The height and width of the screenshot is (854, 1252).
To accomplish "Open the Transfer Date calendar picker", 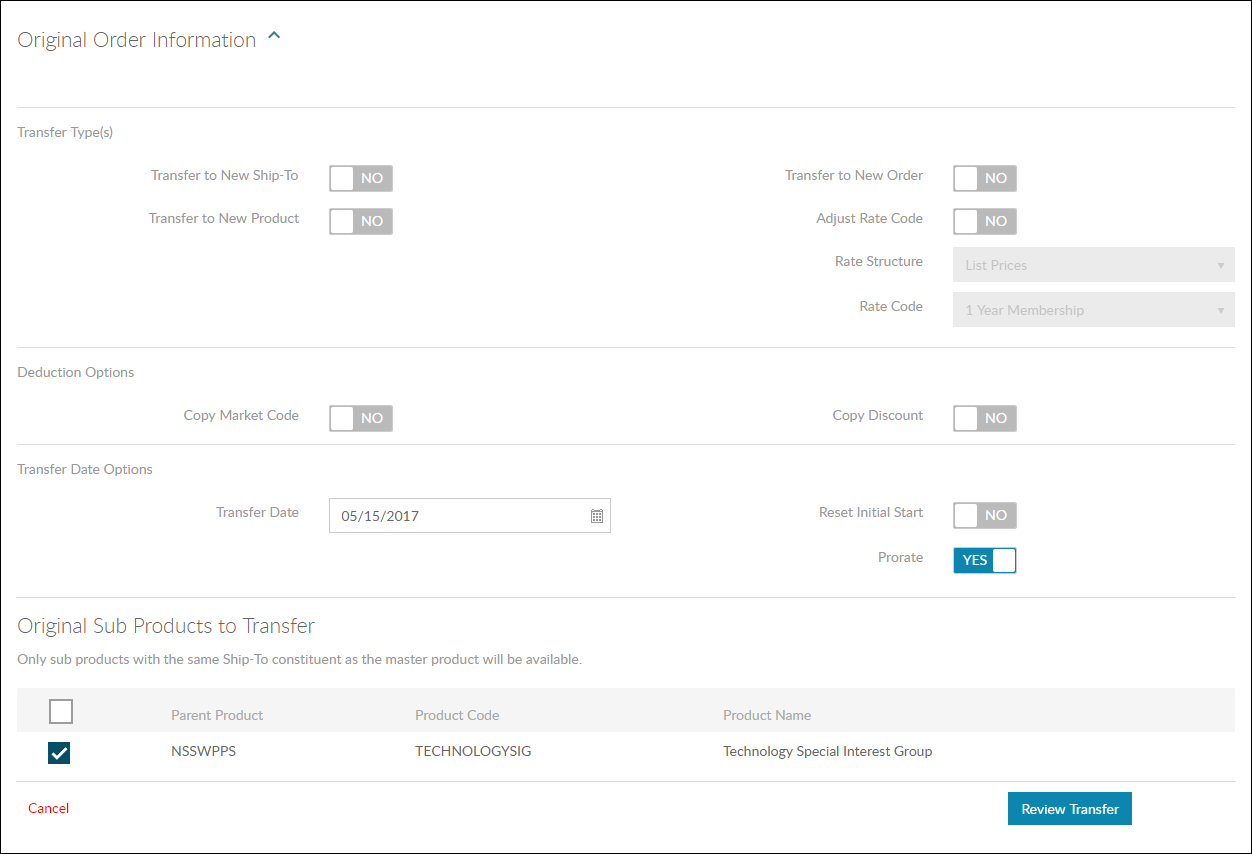I will (597, 516).
